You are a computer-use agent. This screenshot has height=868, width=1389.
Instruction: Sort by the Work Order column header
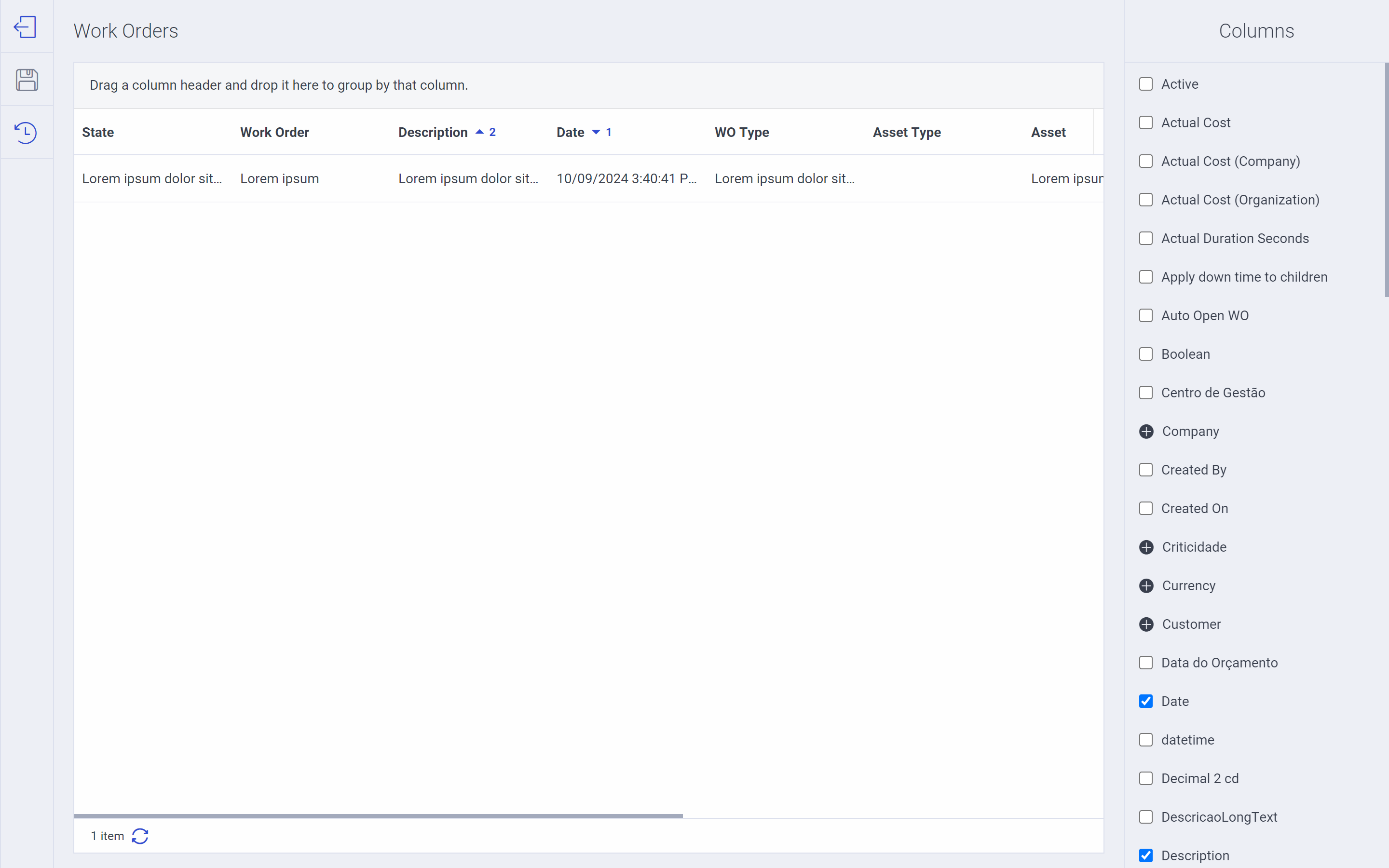274,132
